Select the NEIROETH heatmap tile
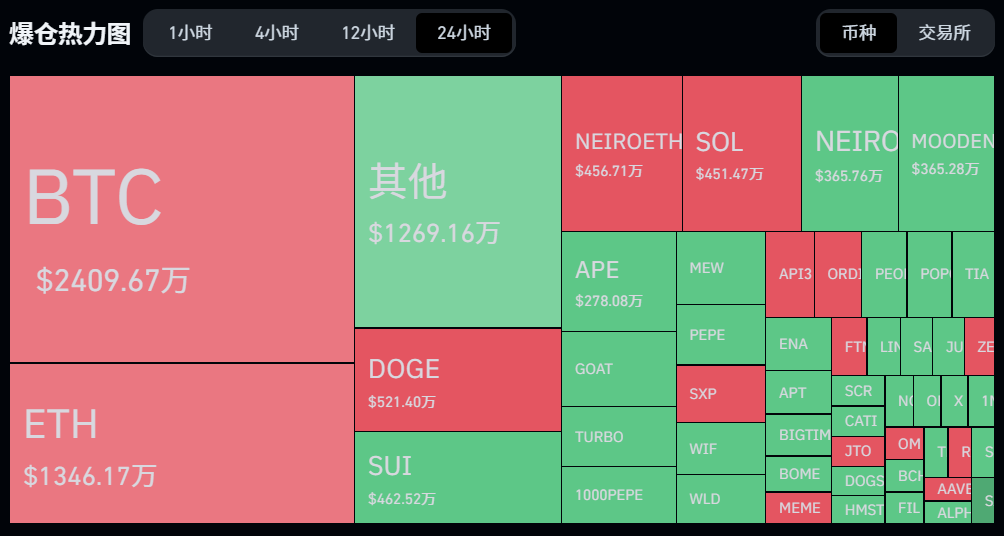This screenshot has width=1004, height=536. (621, 153)
